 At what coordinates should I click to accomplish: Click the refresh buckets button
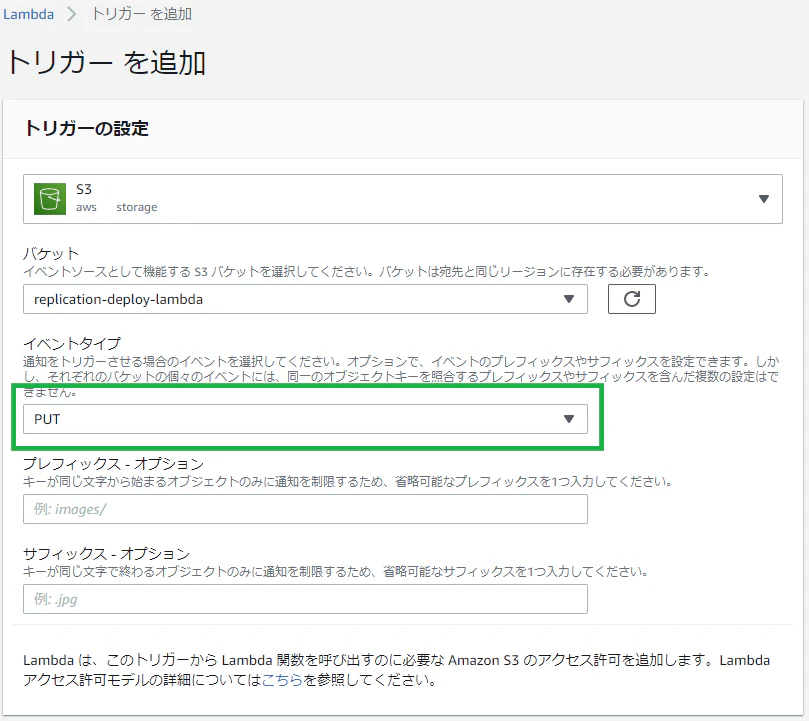pos(632,299)
